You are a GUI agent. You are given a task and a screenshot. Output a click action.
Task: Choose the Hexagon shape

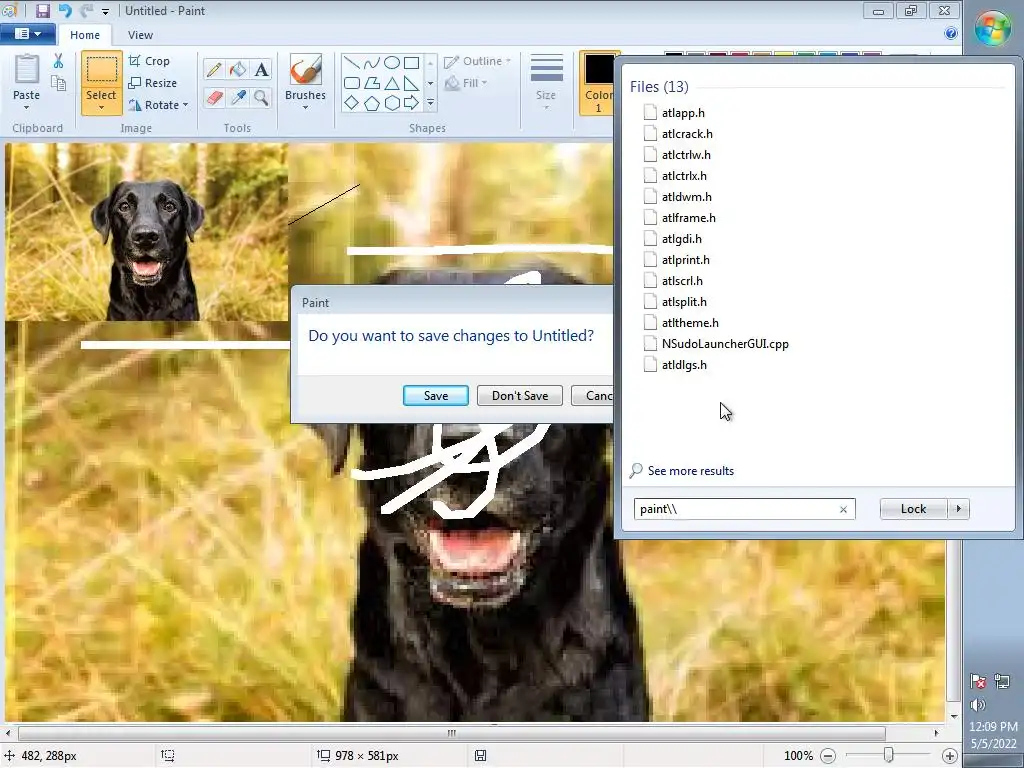point(392,103)
